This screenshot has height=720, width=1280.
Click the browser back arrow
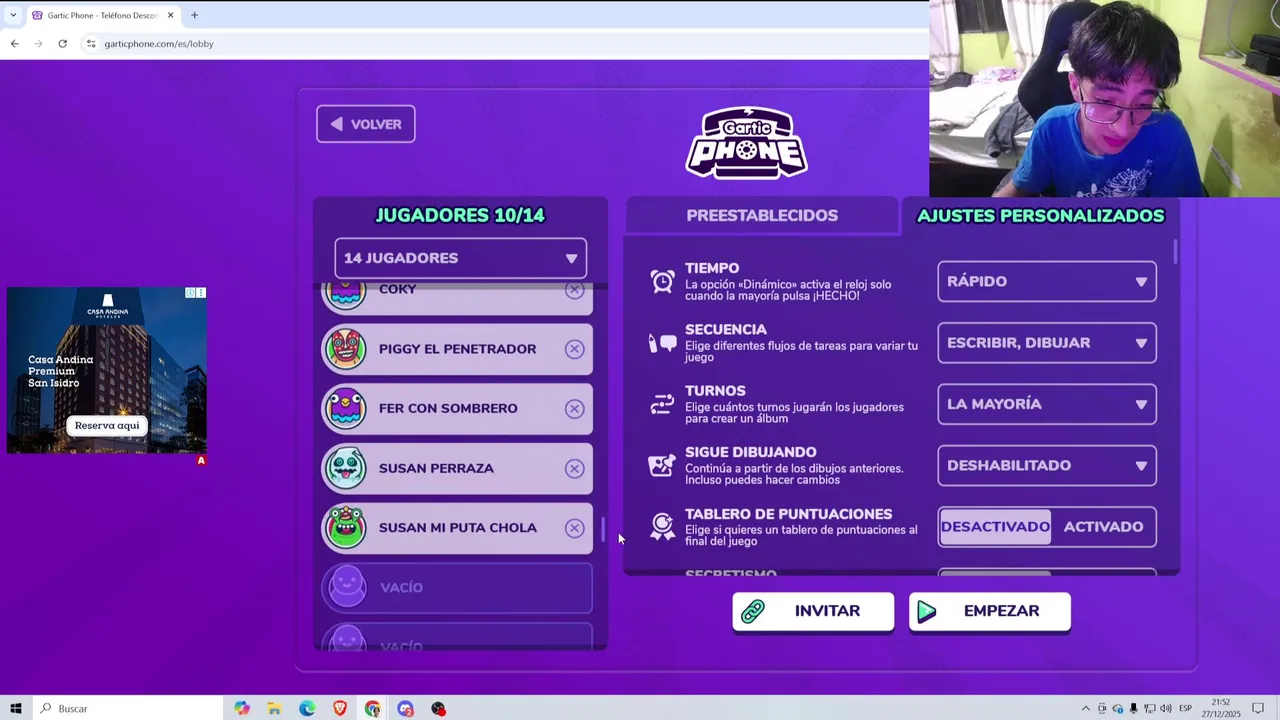point(14,44)
